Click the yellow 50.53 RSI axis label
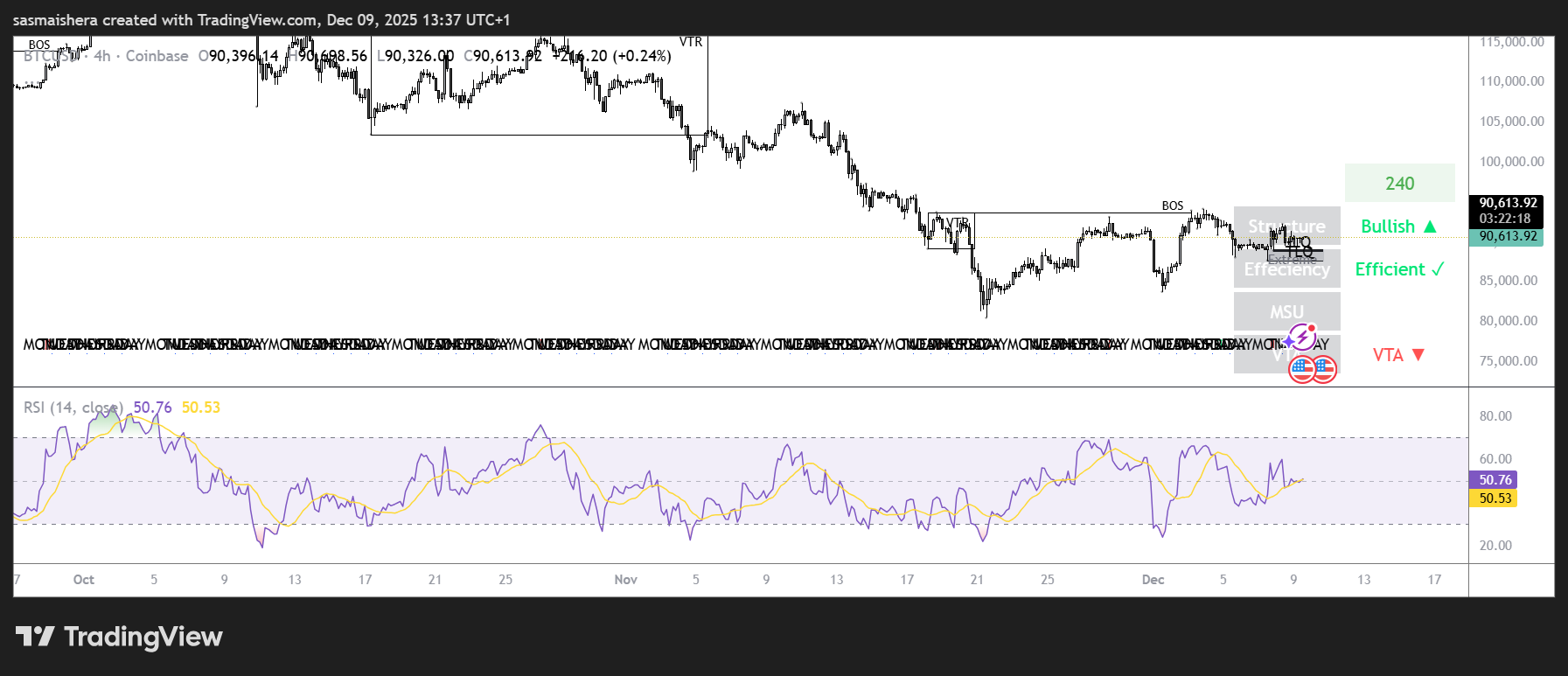 tap(1495, 498)
